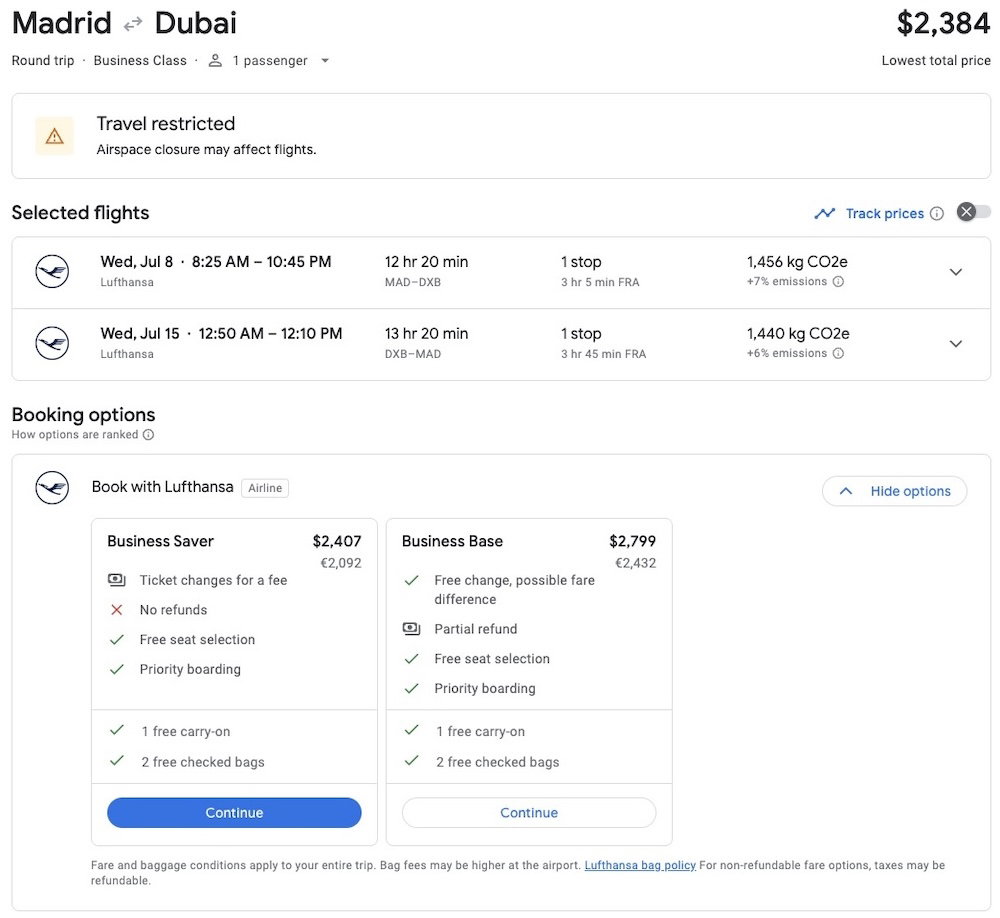This screenshot has height=918, width=1000.
Task: Expand the Wed, Jul 15 flight details
Action: point(955,344)
